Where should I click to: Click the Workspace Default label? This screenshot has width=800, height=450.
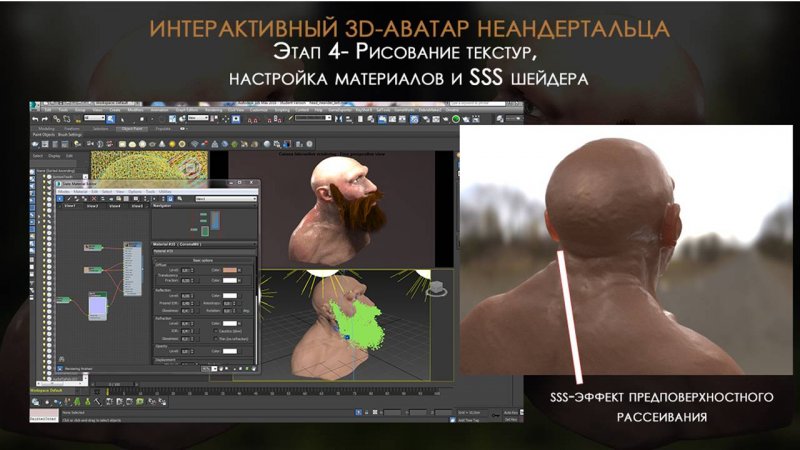click(46, 390)
